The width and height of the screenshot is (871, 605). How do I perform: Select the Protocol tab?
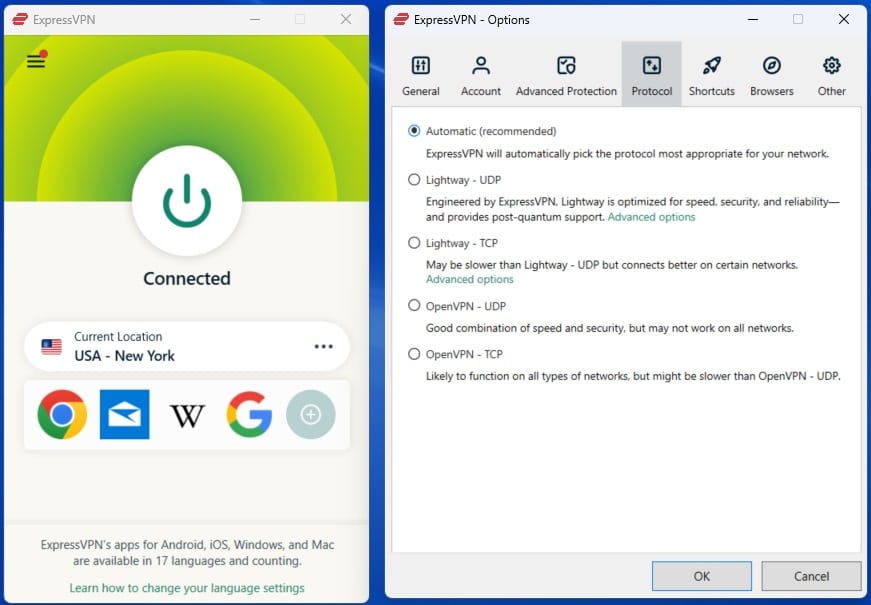click(652, 75)
